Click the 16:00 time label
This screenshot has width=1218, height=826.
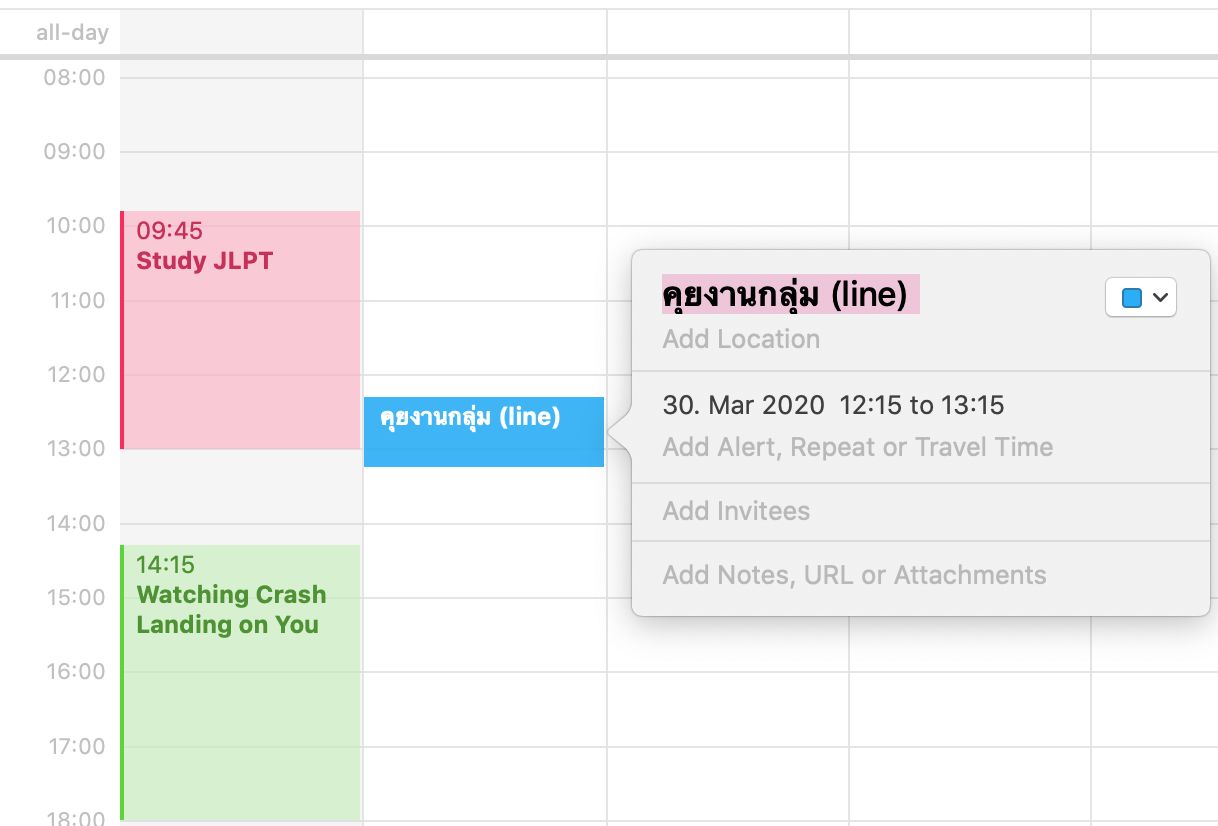point(74,671)
